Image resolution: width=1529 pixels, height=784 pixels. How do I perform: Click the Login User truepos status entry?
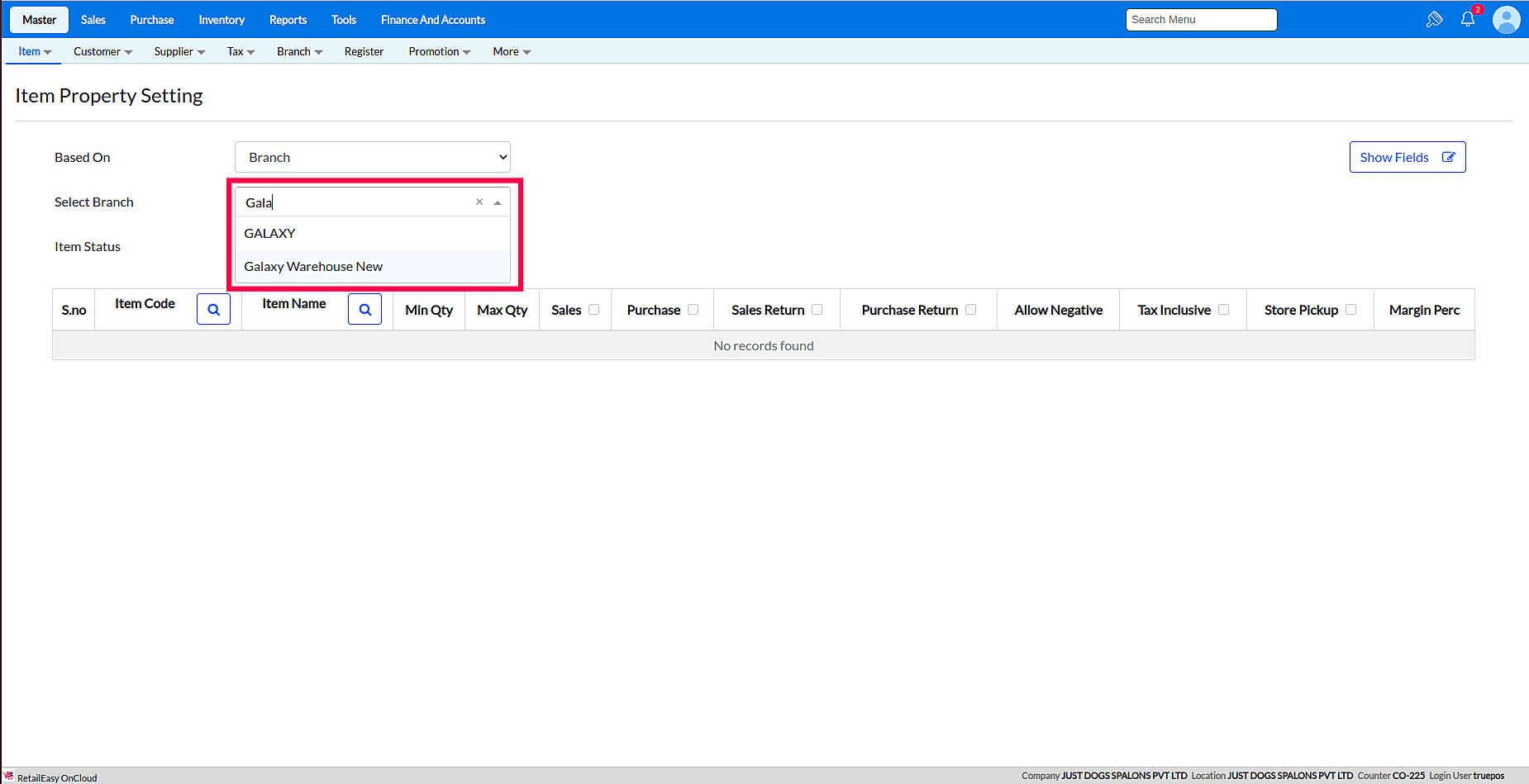coord(1467,776)
